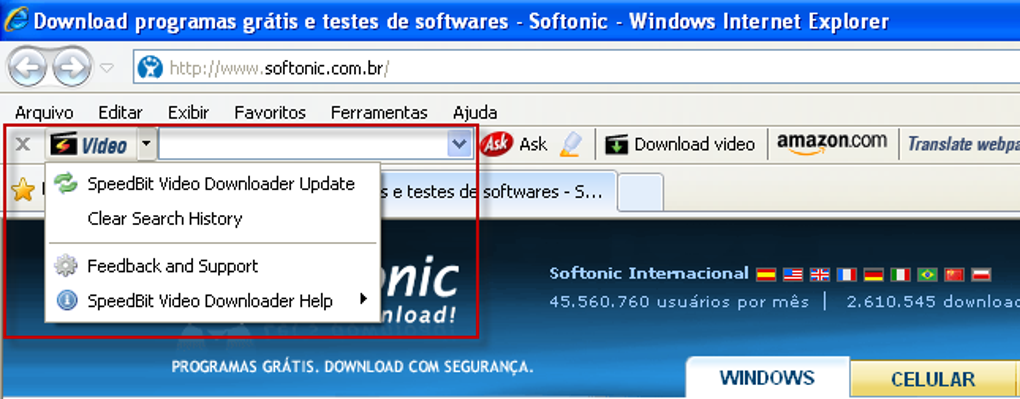The height and width of the screenshot is (399, 1020).
Task: Select the Germany flag icon
Action: click(x=873, y=274)
